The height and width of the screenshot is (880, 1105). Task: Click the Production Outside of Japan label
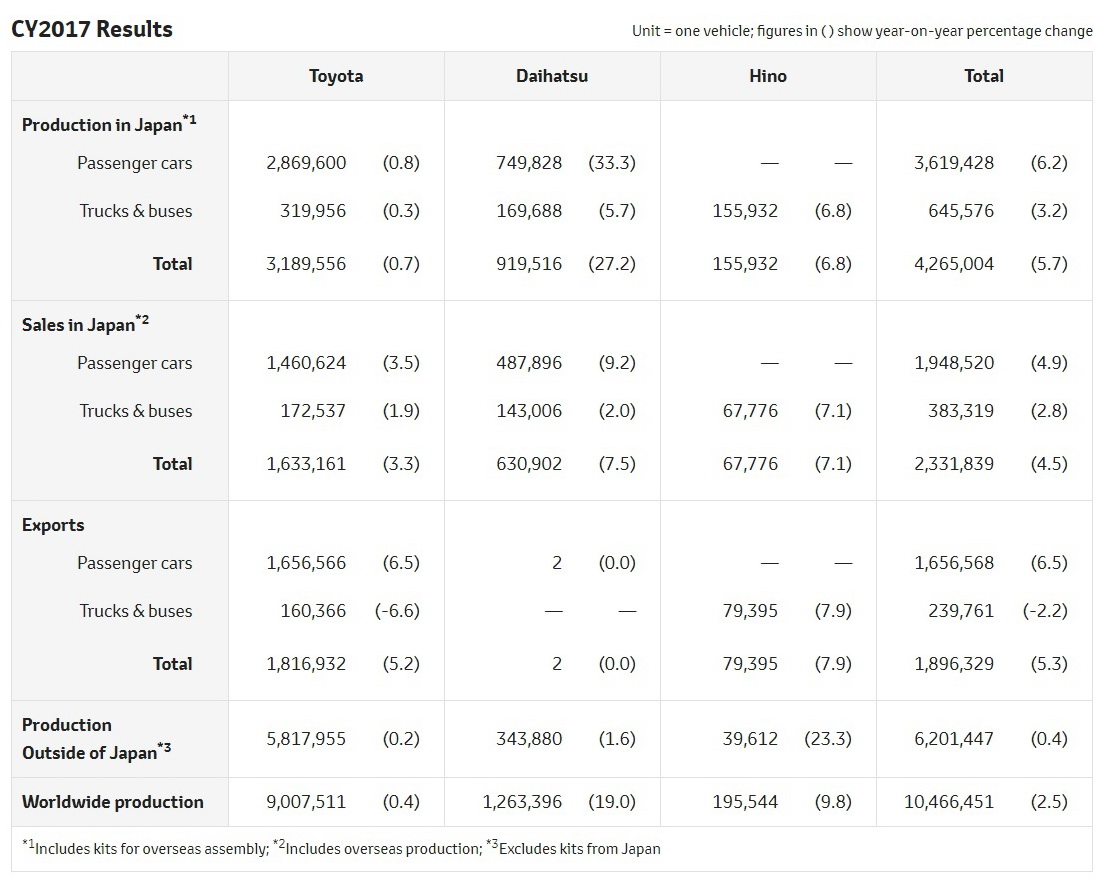pyautogui.click(x=97, y=739)
